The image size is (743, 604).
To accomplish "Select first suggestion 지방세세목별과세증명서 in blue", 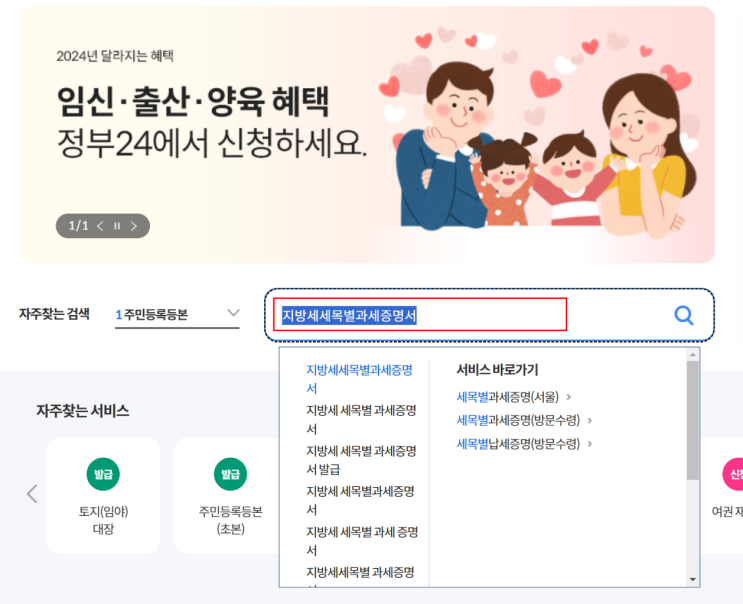I will point(359,379).
